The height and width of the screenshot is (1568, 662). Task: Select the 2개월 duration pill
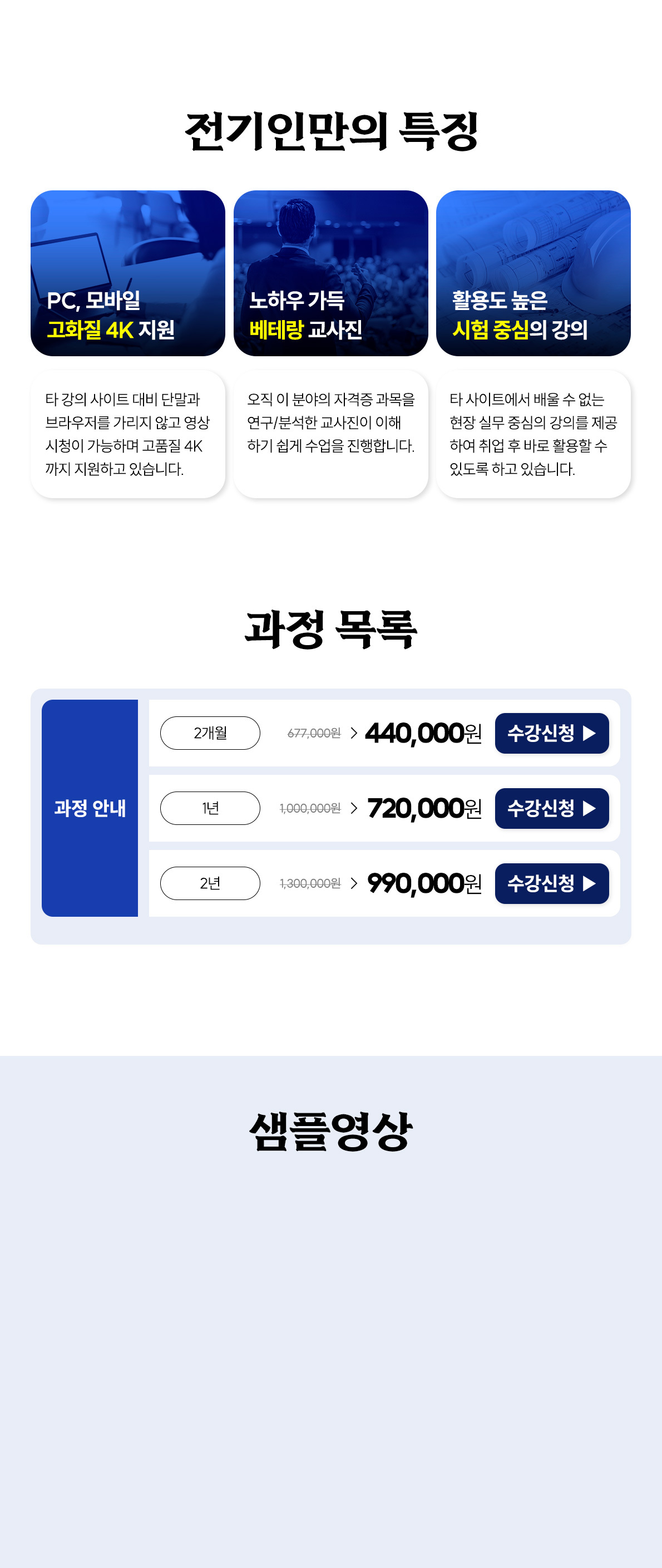pyautogui.click(x=210, y=734)
